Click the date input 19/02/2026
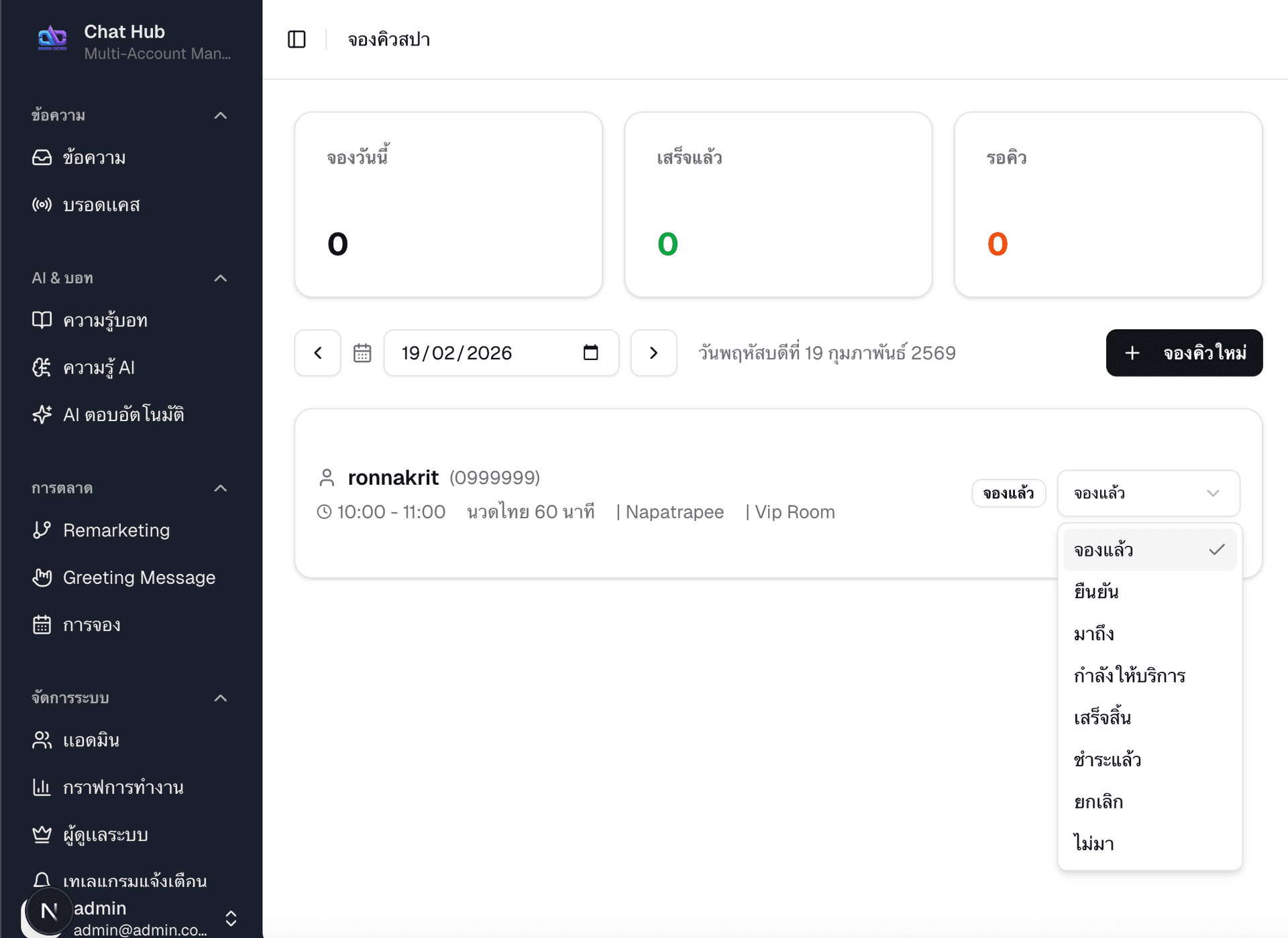The height and width of the screenshot is (938, 1288). (x=457, y=353)
